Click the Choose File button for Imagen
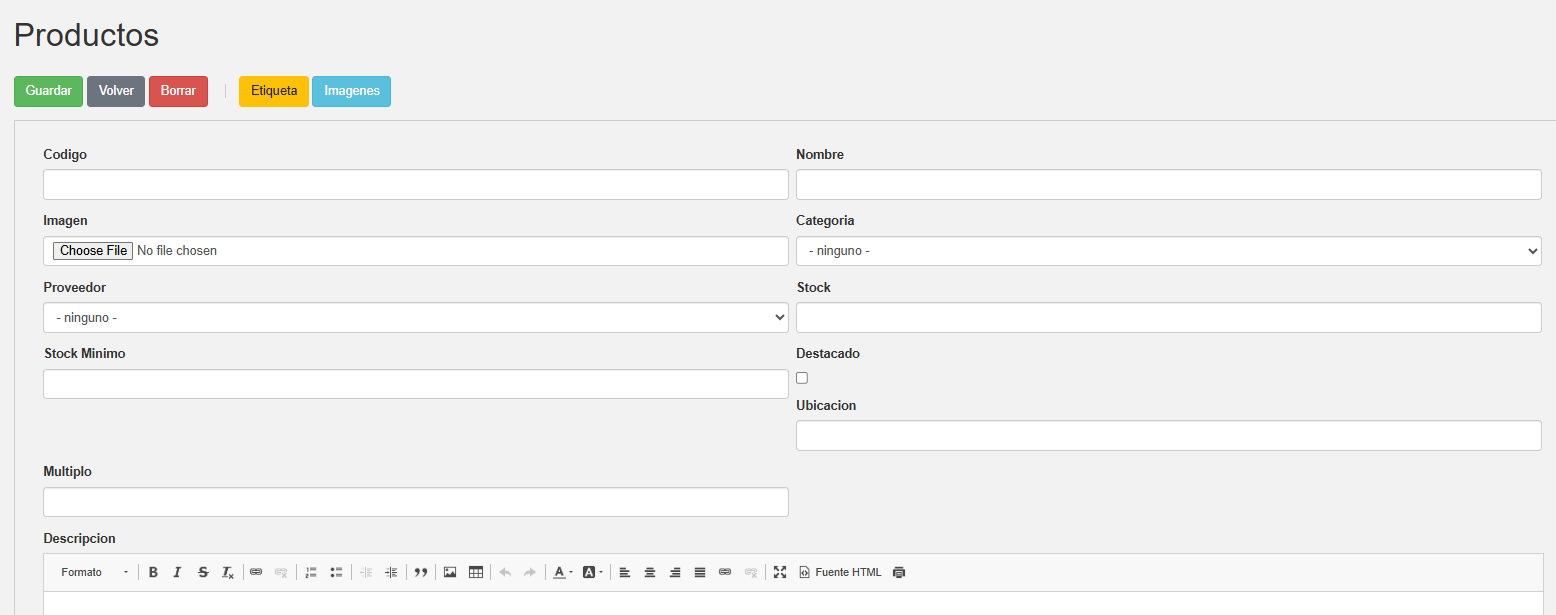This screenshot has height=615, width=1556. [x=93, y=251]
